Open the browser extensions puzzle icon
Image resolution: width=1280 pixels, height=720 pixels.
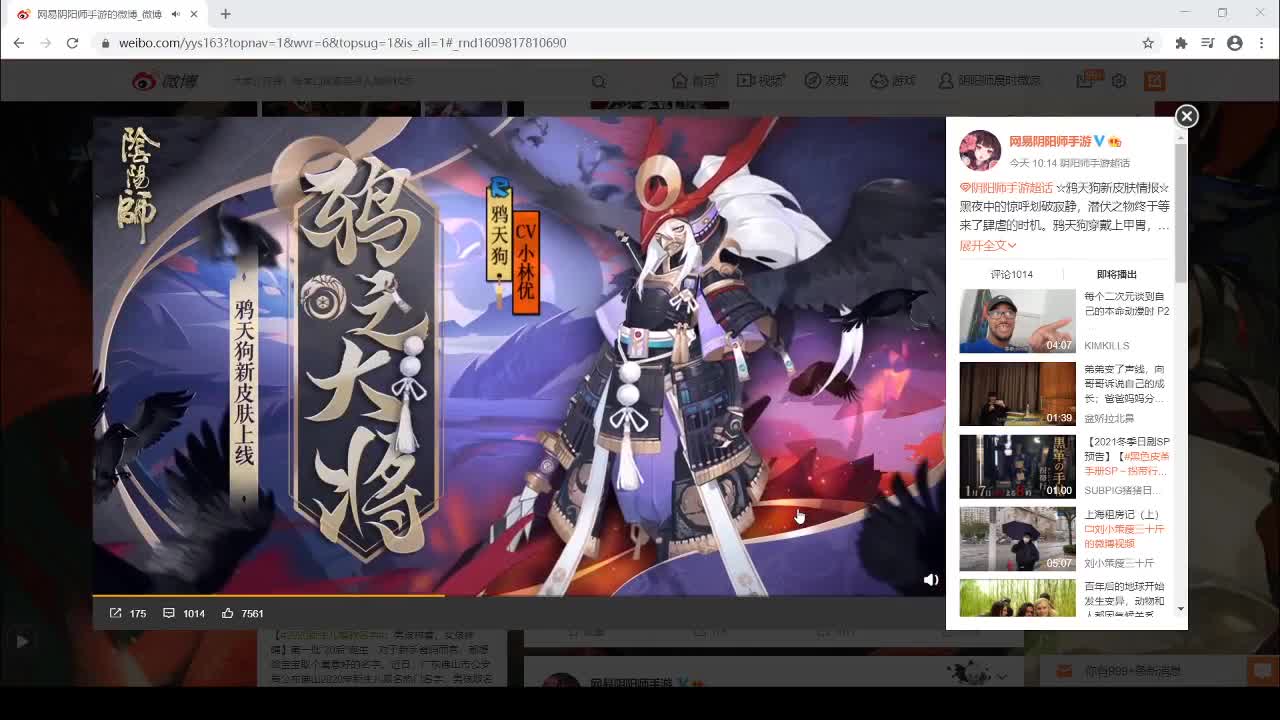(x=1181, y=43)
